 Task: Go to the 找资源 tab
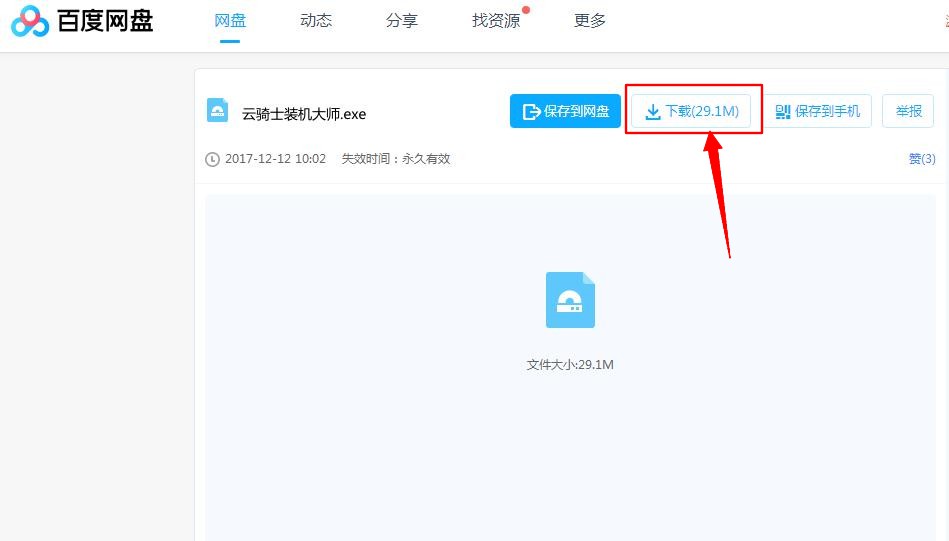click(x=496, y=21)
